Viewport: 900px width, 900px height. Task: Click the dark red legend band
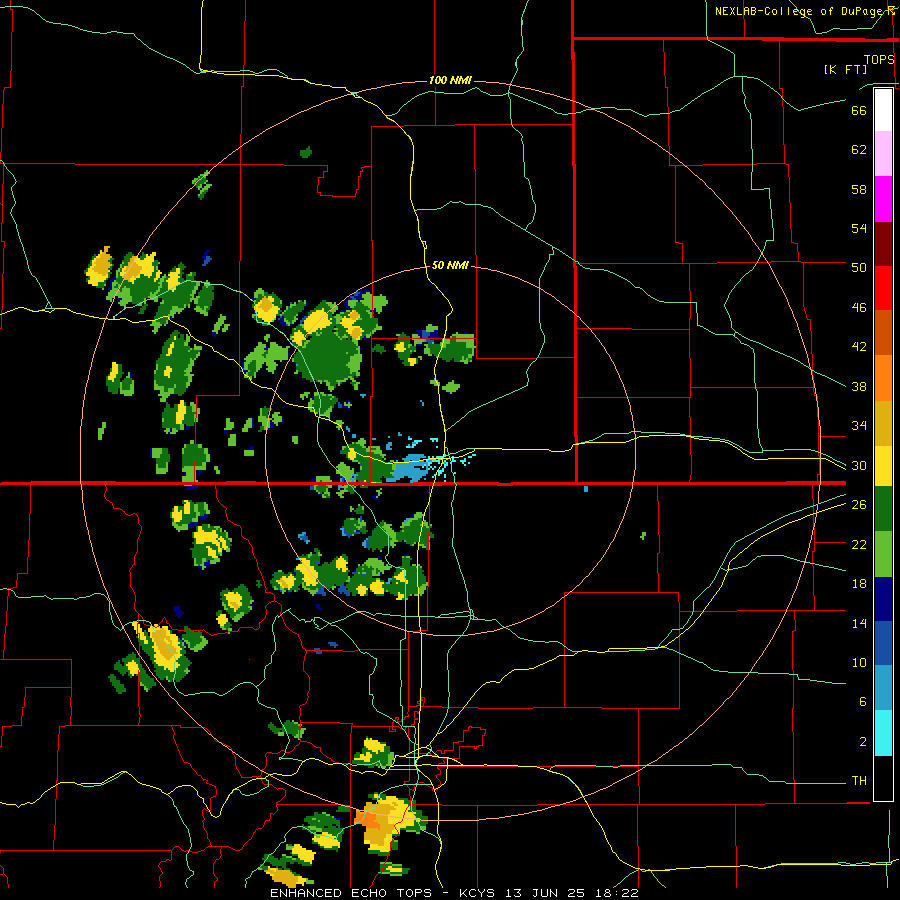(x=883, y=243)
